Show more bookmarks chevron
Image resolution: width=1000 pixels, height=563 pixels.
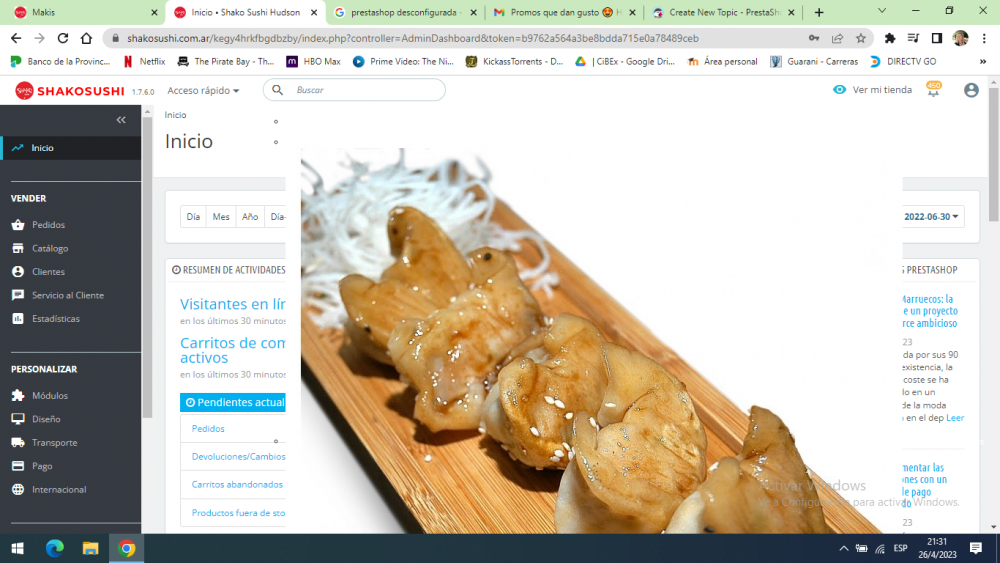click(983, 62)
